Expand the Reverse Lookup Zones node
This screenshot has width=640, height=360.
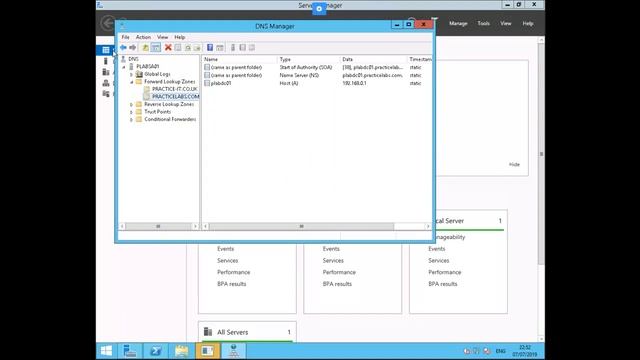pyautogui.click(x=131, y=104)
